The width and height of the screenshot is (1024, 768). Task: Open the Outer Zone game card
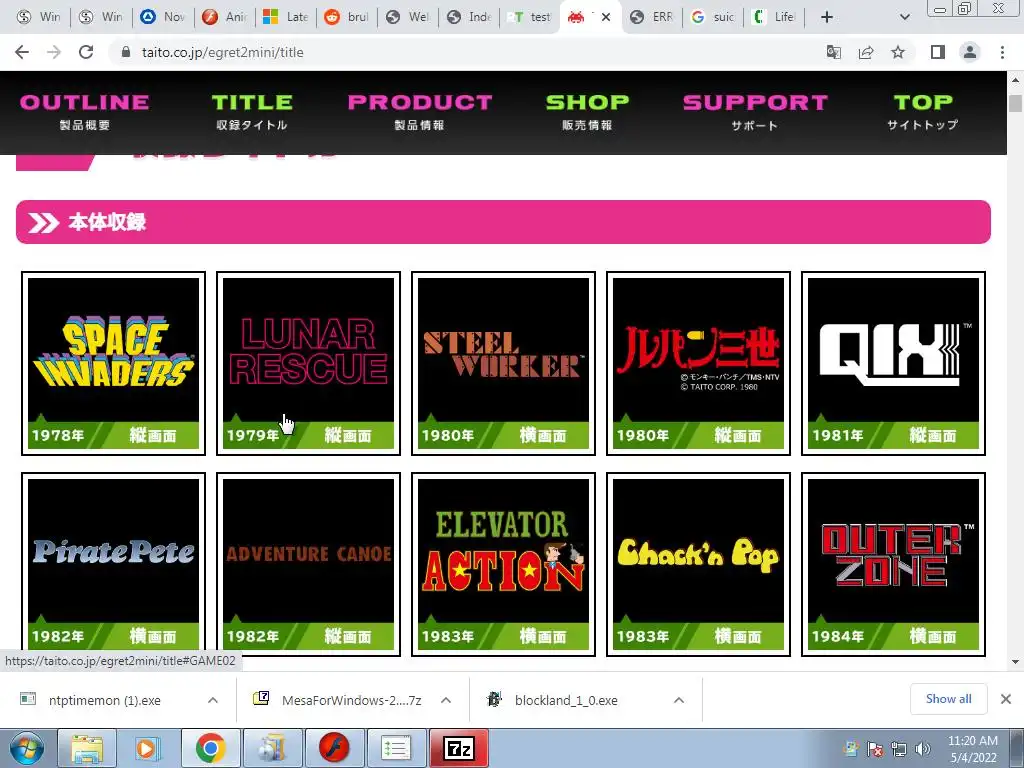click(x=893, y=564)
